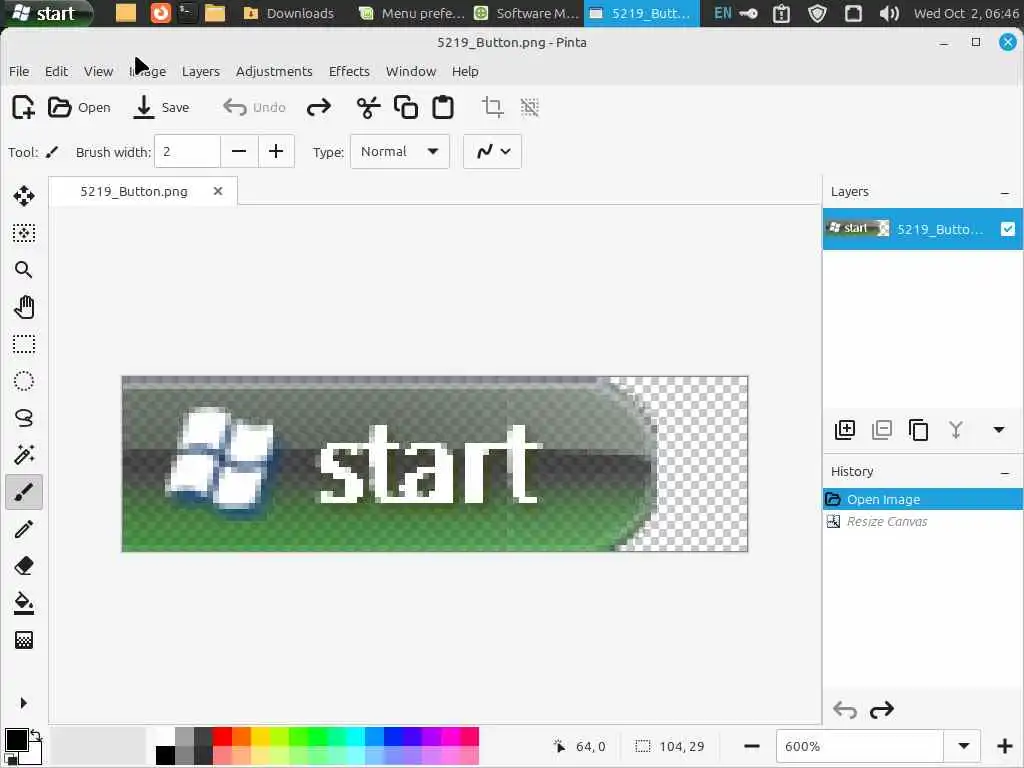Select the Resize Canvas history entry
1024x768 pixels.
click(x=923, y=521)
